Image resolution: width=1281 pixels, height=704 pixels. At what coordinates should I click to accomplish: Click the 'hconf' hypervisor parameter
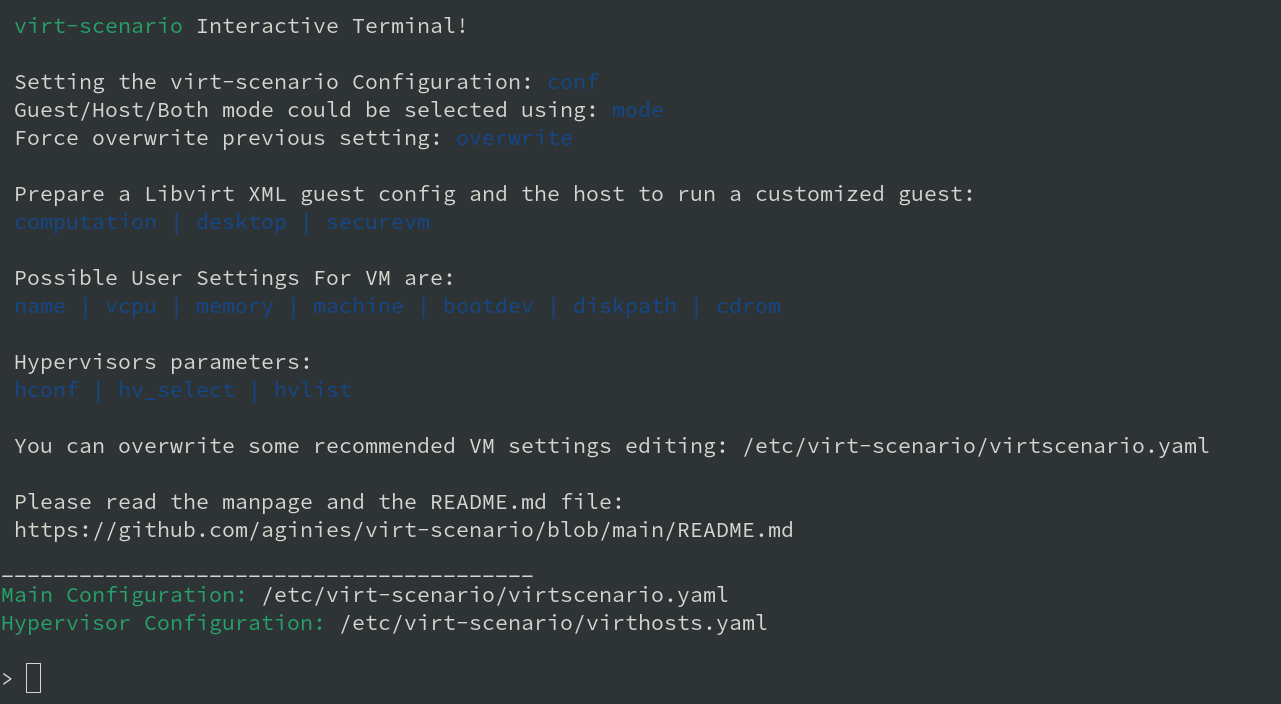coord(46,390)
